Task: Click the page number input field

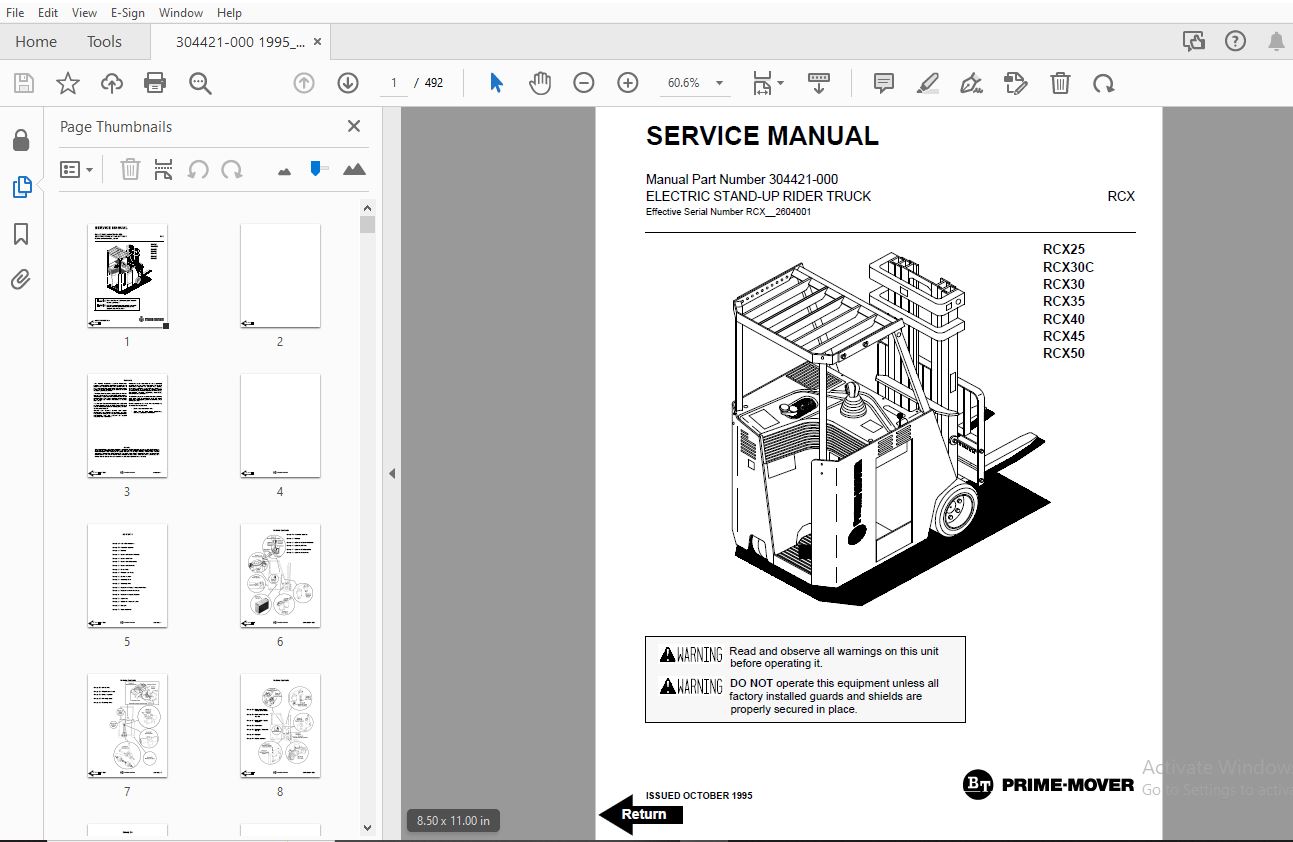Action: point(394,83)
